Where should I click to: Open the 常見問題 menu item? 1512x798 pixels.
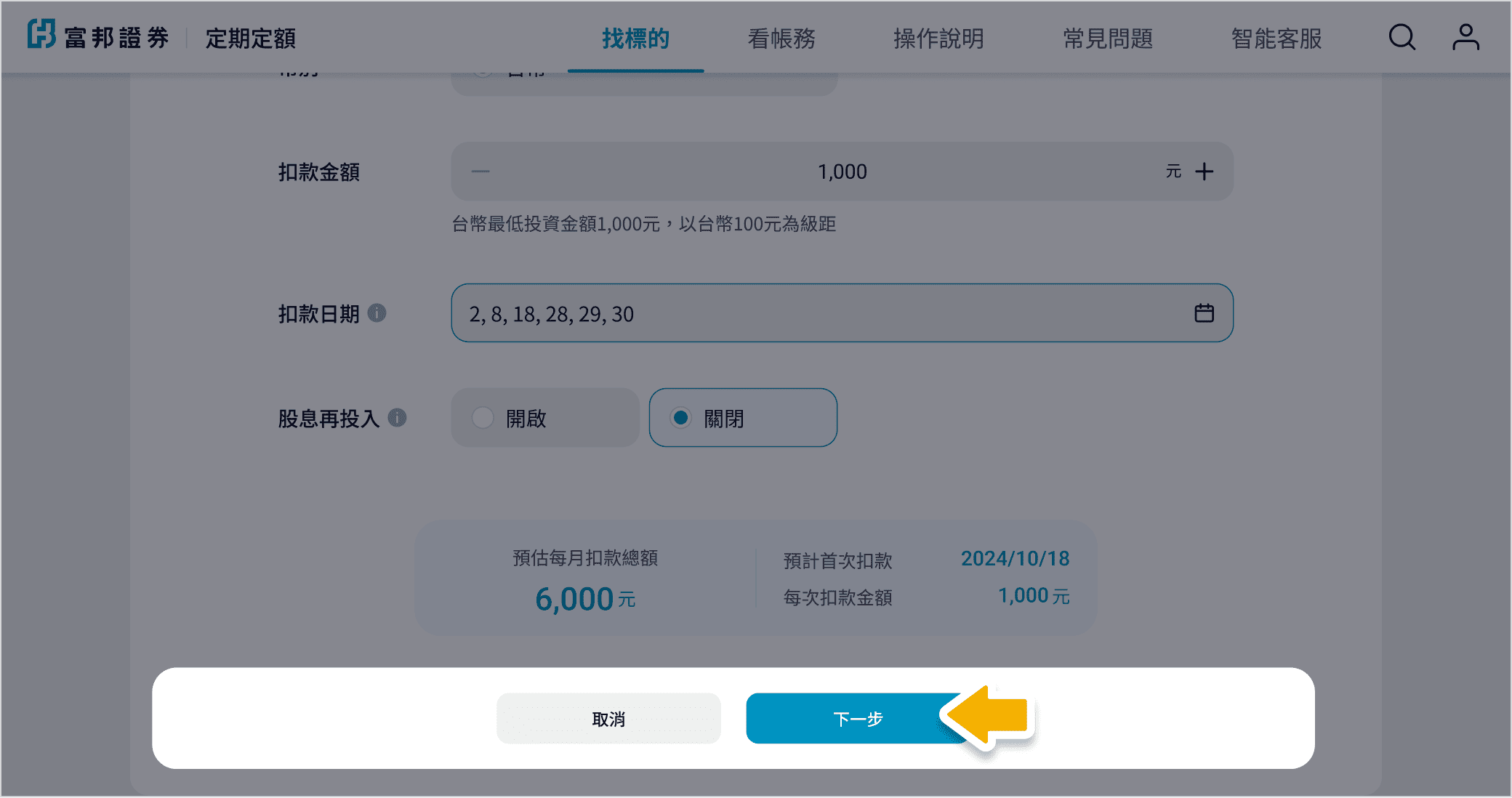(1108, 39)
